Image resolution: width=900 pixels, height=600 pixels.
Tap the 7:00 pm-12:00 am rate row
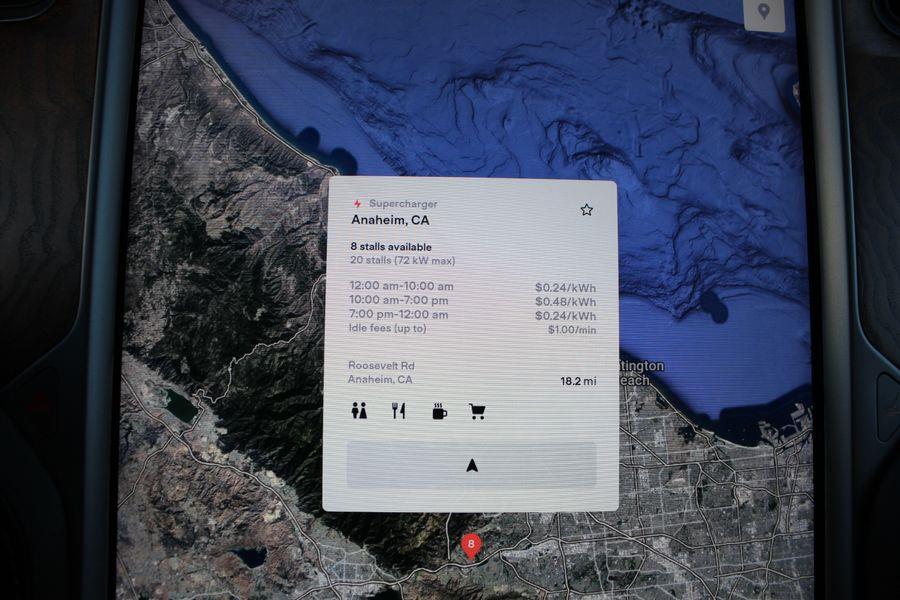[x=473, y=315]
